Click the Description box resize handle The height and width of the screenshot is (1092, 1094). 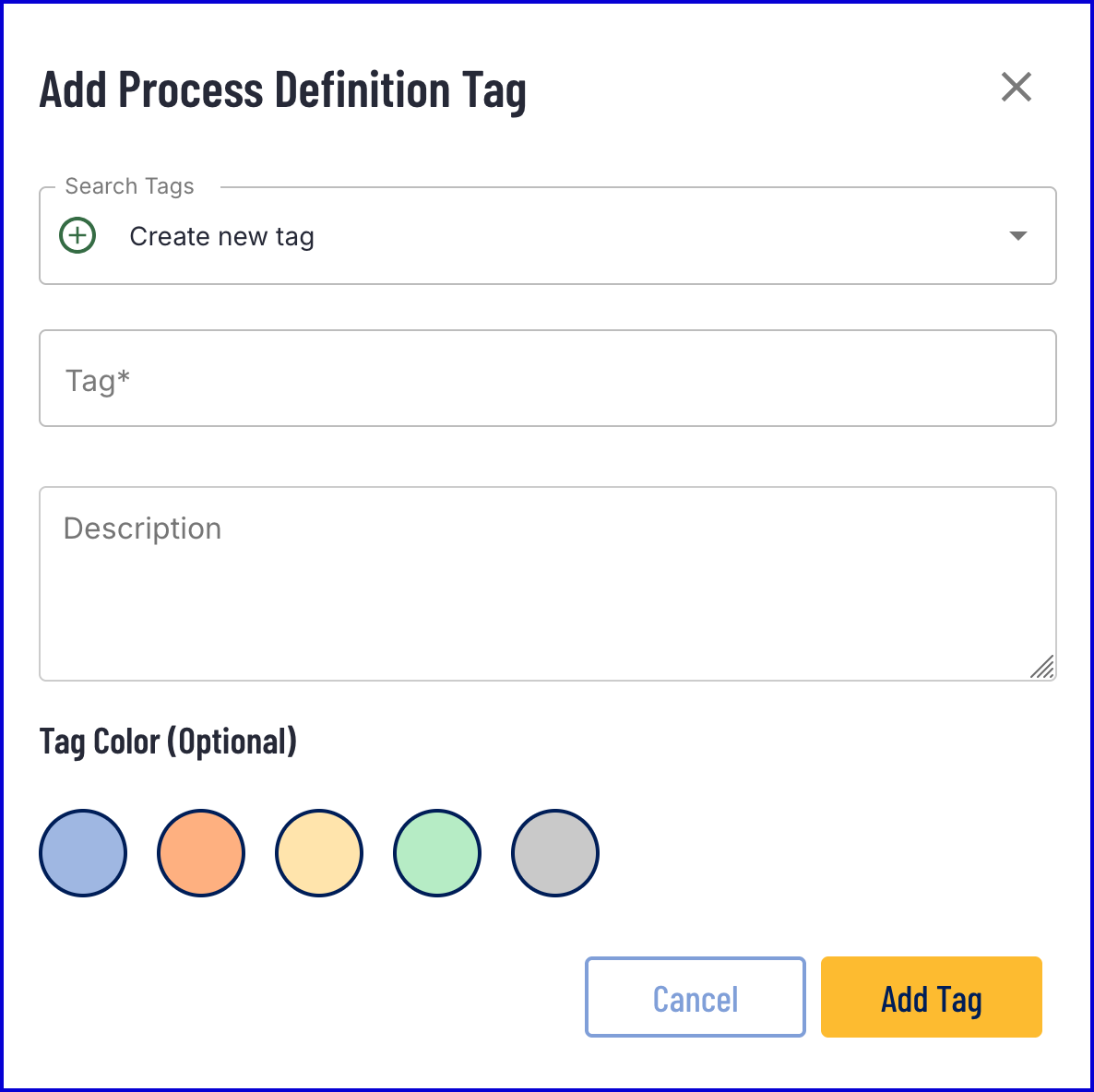coord(1042,667)
